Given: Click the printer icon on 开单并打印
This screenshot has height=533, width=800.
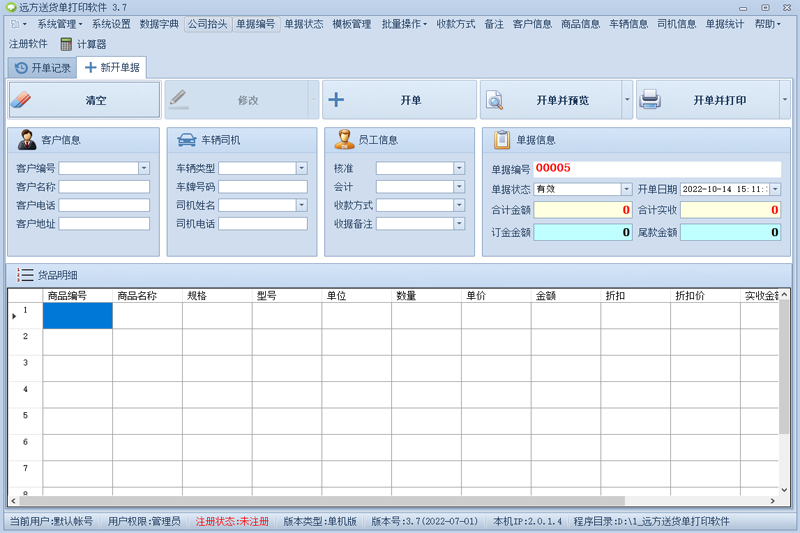Looking at the screenshot, I should (651, 99).
